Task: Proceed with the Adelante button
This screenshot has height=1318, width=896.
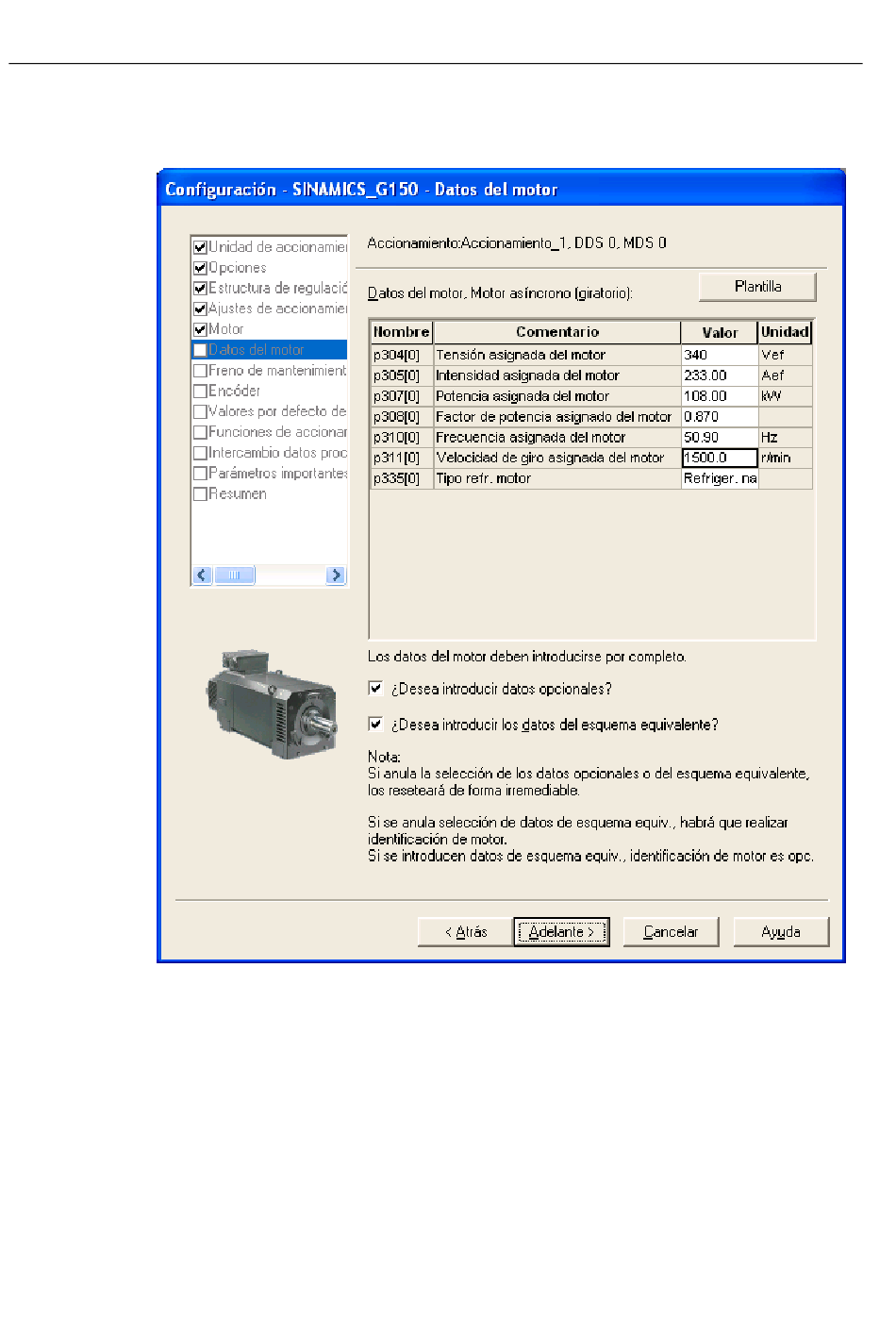Action: (x=561, y=932)
